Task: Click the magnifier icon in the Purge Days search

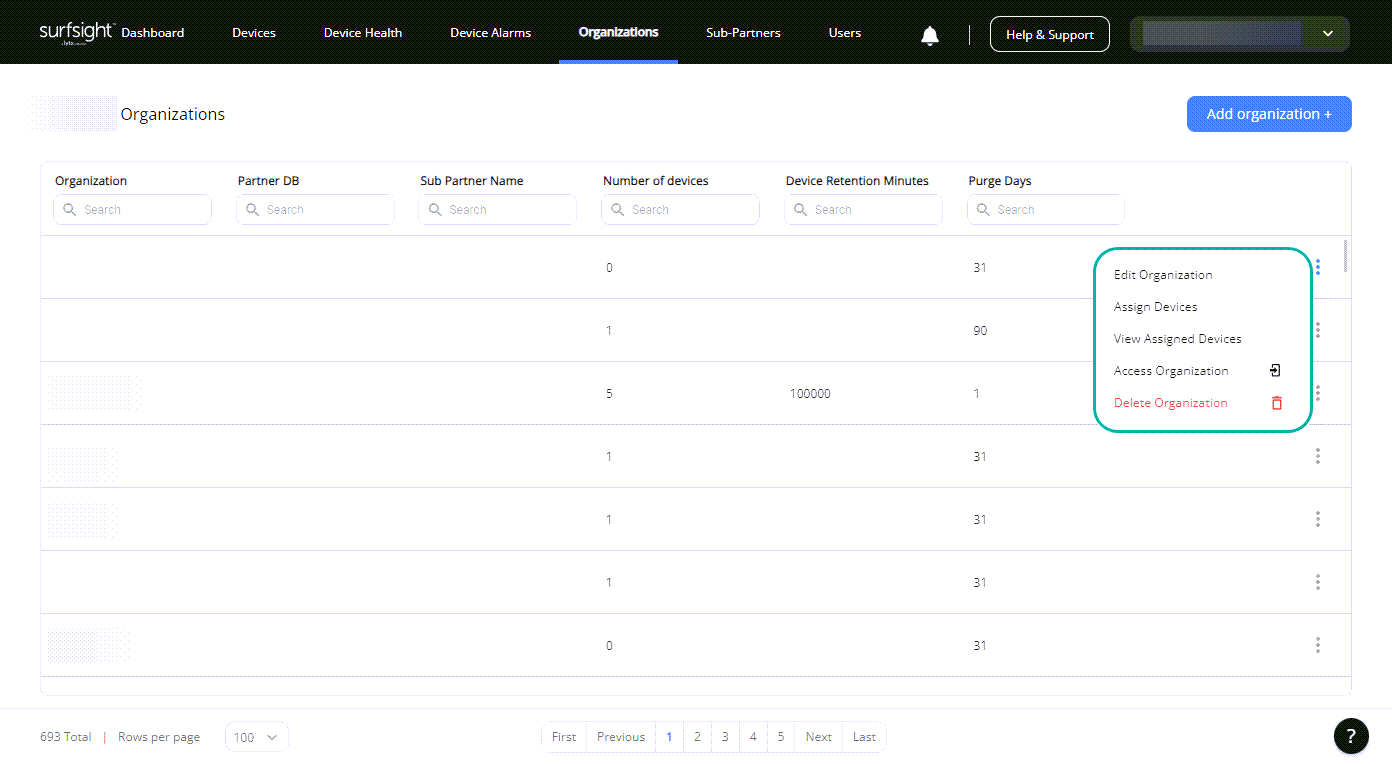Action: pyautogui.click(x=983, y=210)
